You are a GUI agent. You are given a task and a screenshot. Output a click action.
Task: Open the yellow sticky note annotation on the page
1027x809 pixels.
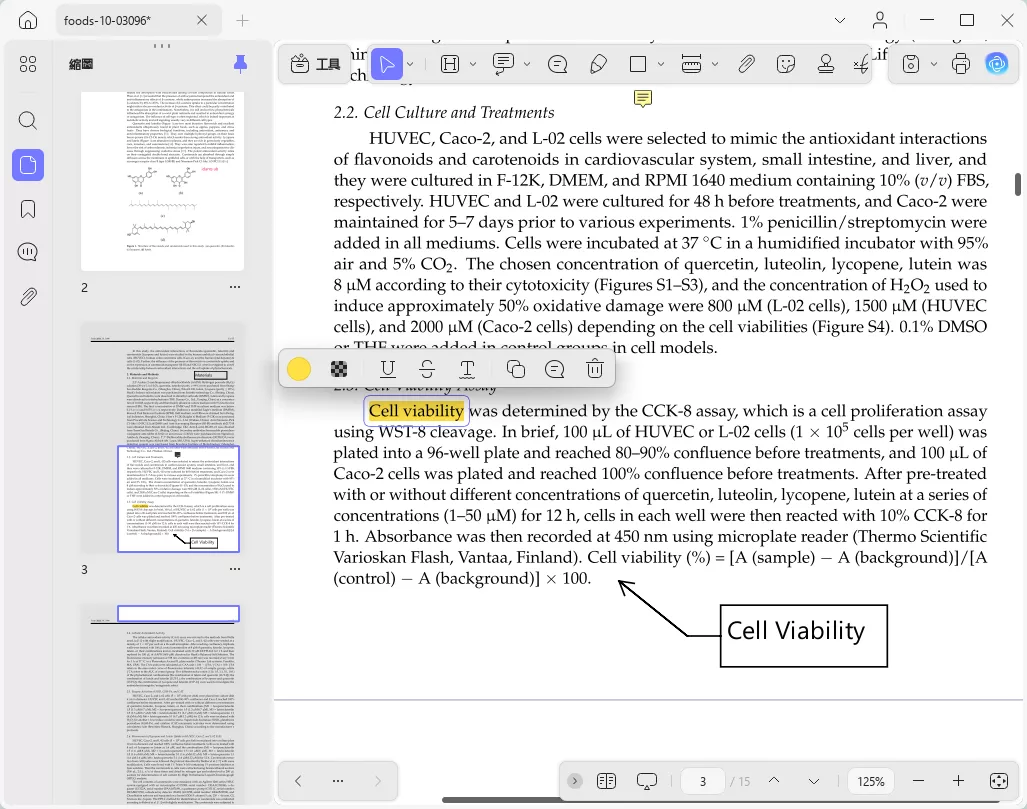pos(643,99)
